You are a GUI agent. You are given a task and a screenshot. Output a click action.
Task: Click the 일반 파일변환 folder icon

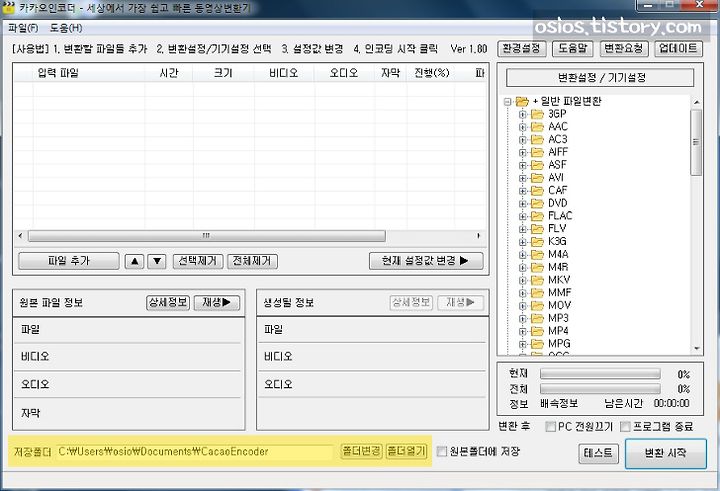pyautogui.click(x=522, y=102)
